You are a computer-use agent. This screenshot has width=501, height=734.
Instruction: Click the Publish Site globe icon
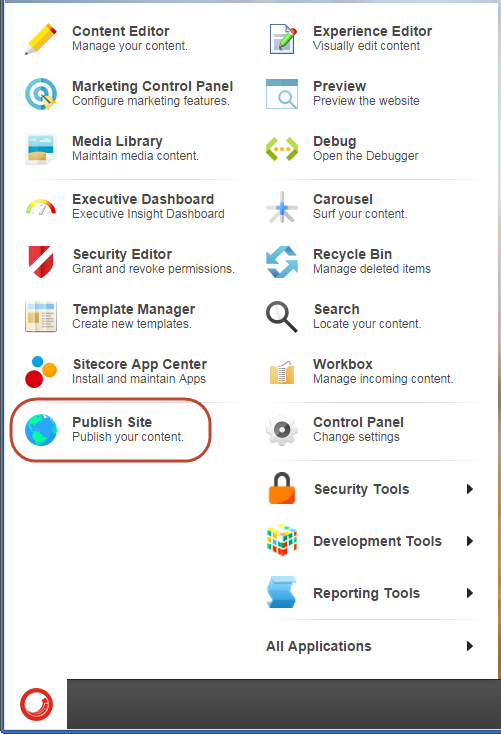pos(41,430)
